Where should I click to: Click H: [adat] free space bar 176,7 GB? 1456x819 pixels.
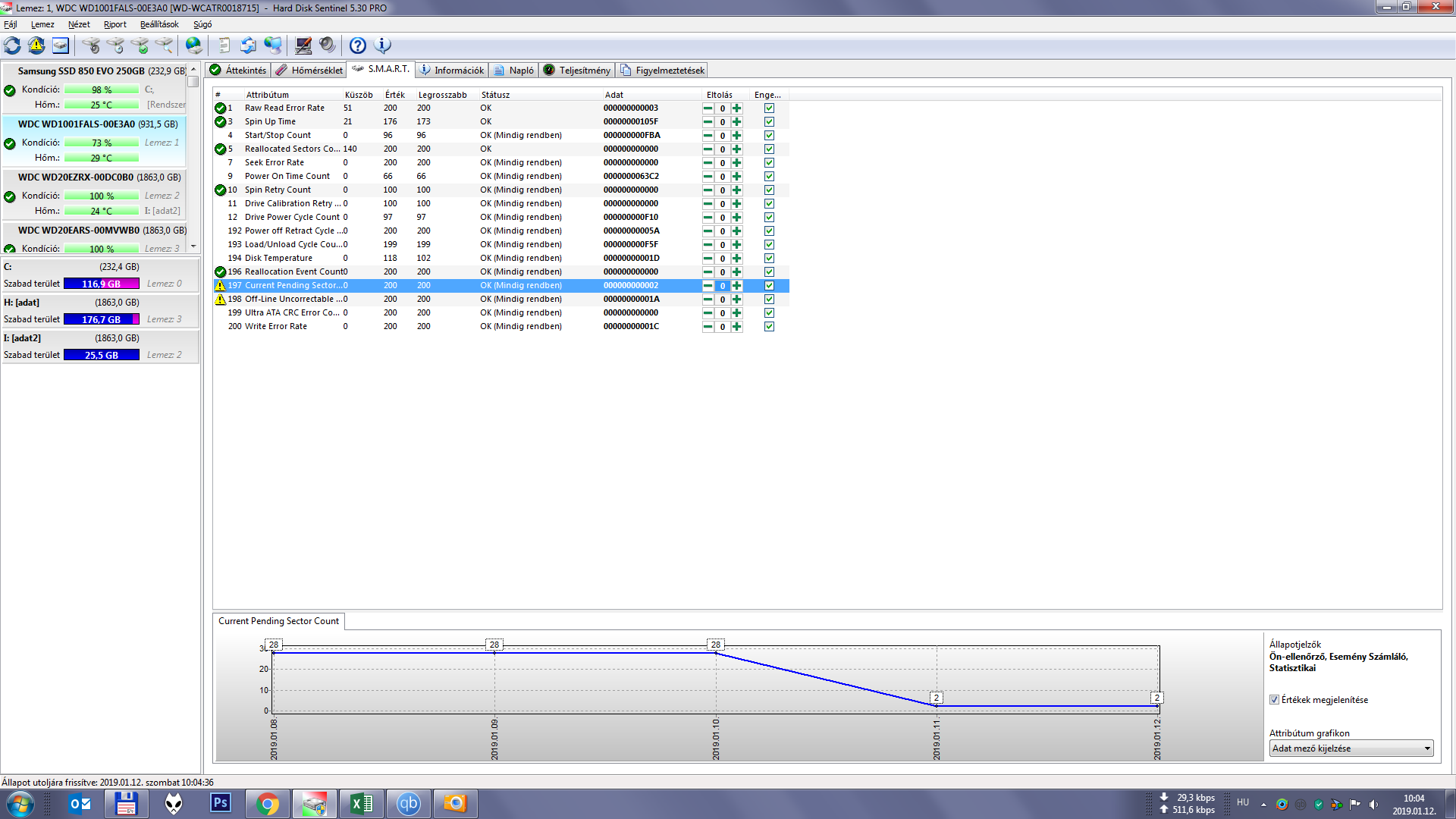102,319
